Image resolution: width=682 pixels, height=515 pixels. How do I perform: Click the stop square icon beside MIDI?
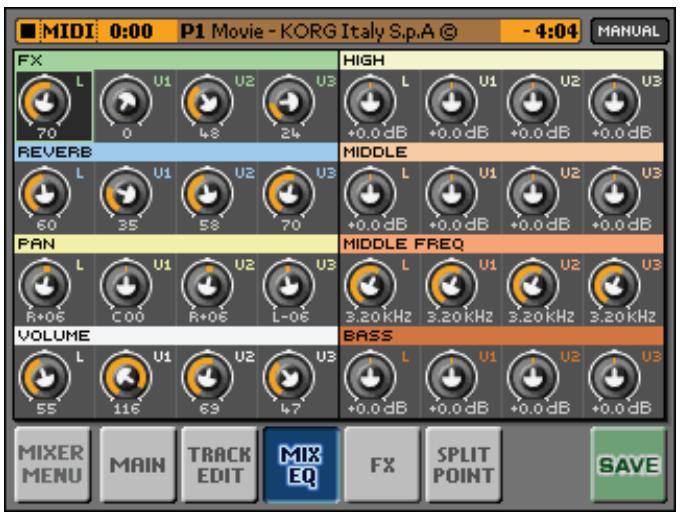pos(28,31)
